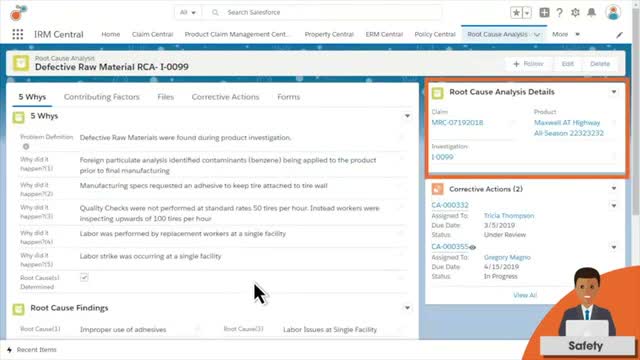Open the Claim Central navigation tab

click(x=152, y=34)
